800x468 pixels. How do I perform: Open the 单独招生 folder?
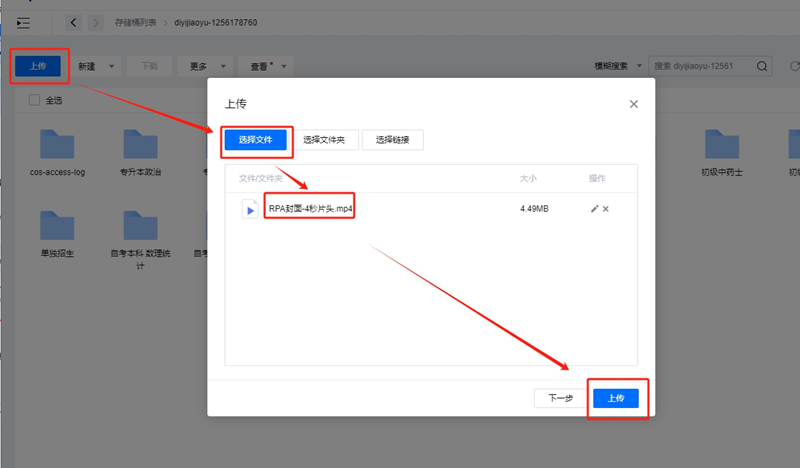[x=57, y=234]
